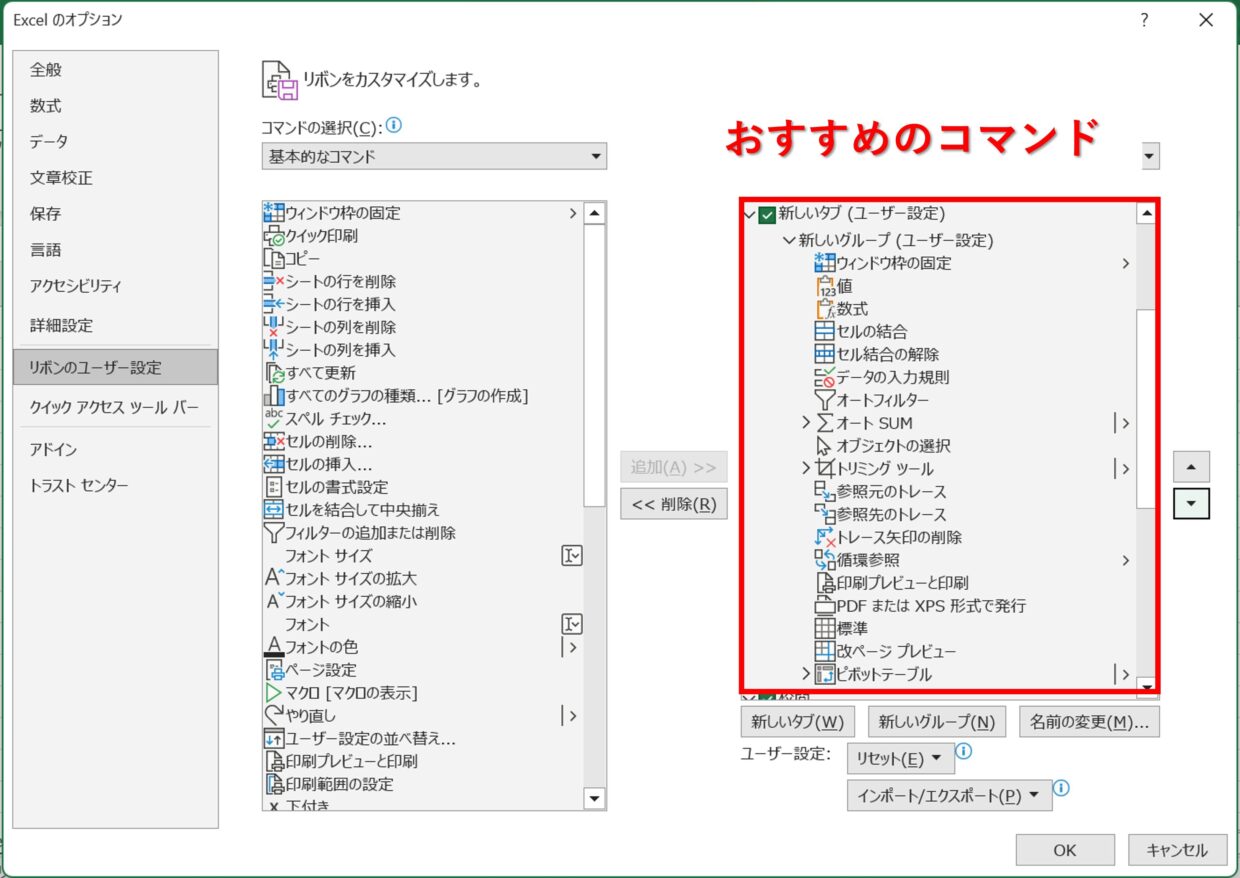Click the データの入力規則 icon
This screenshot has height=878, width=1240.
pos(825,377)
